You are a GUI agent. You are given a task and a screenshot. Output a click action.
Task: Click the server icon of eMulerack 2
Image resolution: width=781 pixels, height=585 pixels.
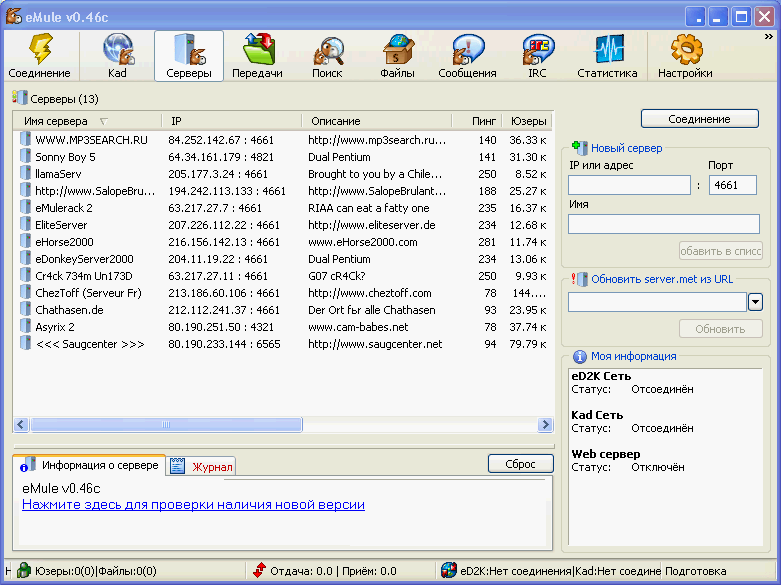pyautogui.click(x=25, y=207)
